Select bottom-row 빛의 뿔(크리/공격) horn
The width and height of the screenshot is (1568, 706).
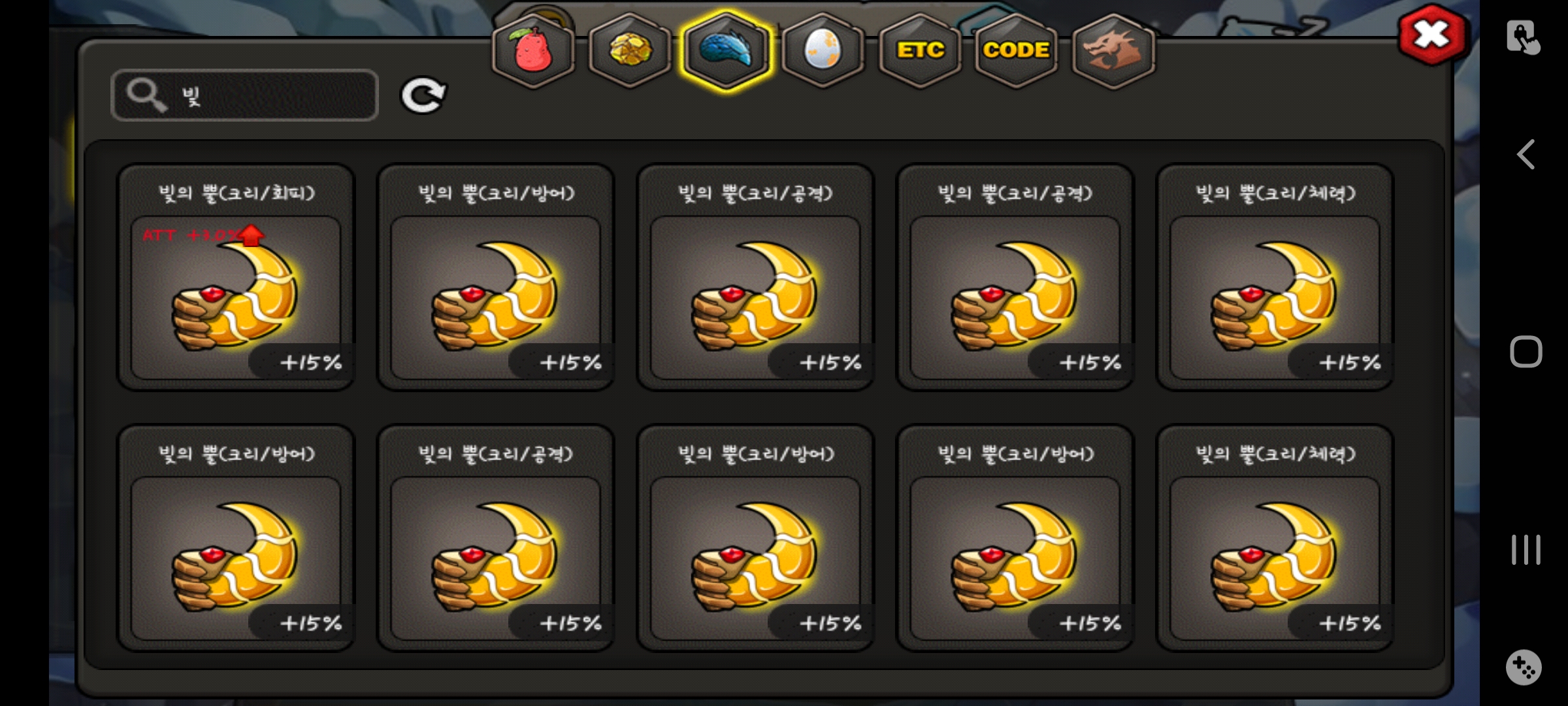496,538
